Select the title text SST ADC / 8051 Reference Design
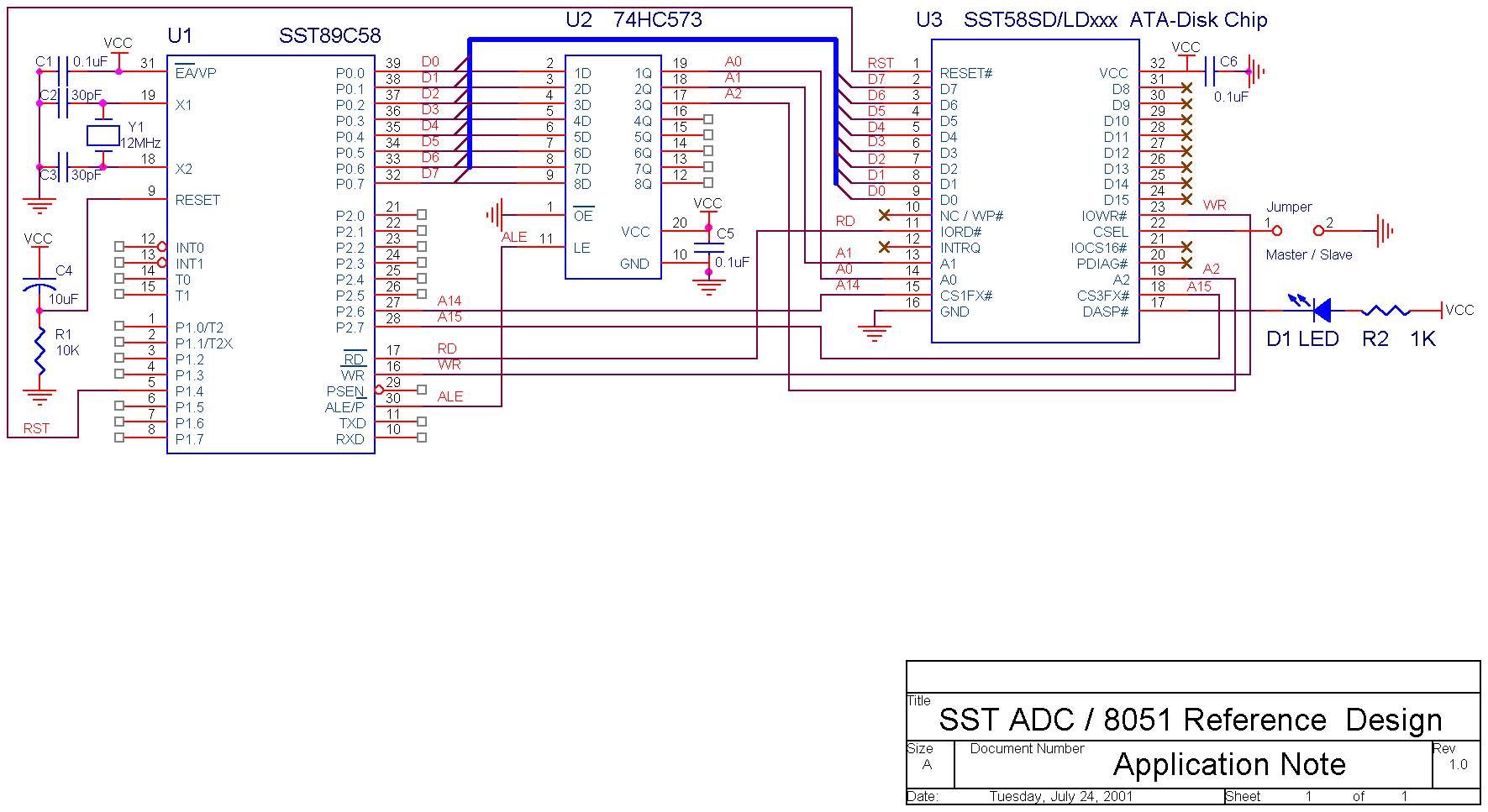The image size is (1488, 812). pyautogui.click(x=1190, y=720)
